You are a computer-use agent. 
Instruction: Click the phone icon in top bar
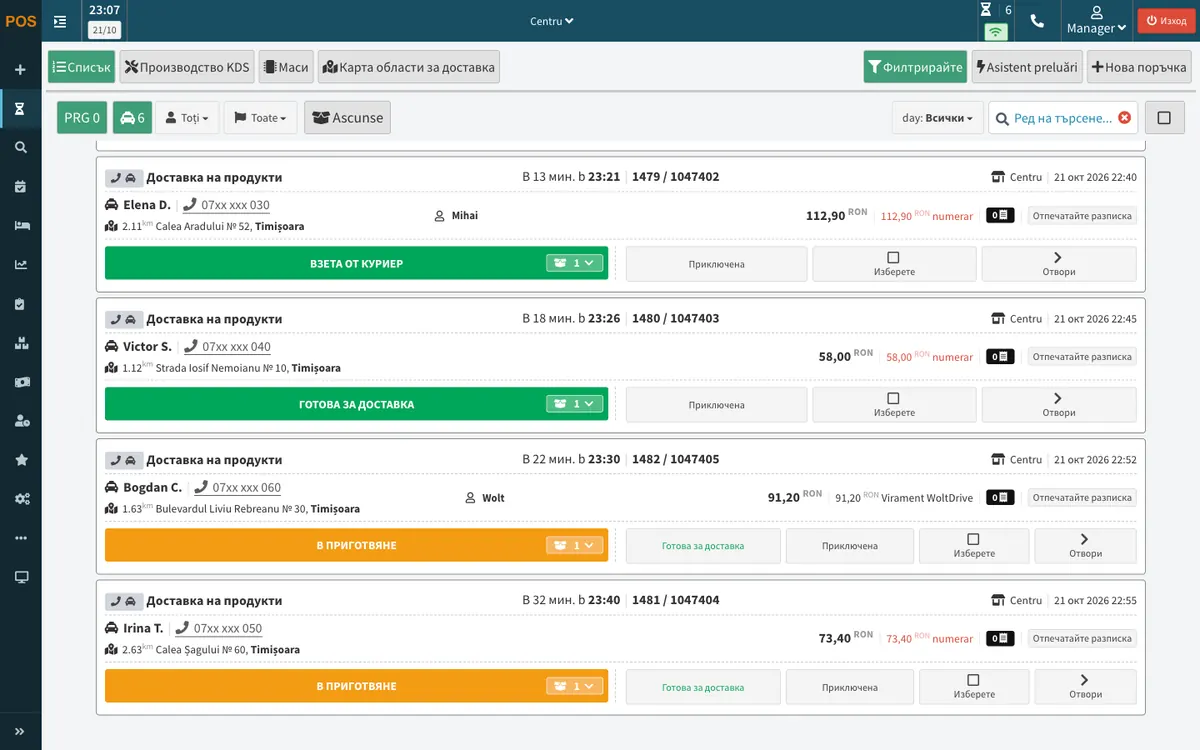tap(1037, 21)
